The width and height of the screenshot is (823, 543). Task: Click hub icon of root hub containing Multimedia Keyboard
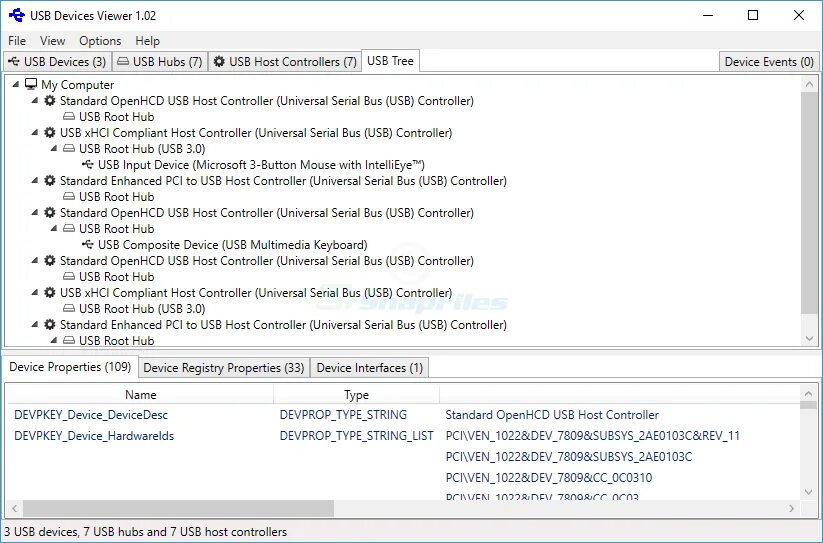pyautogui.click(x=69, y=228)
